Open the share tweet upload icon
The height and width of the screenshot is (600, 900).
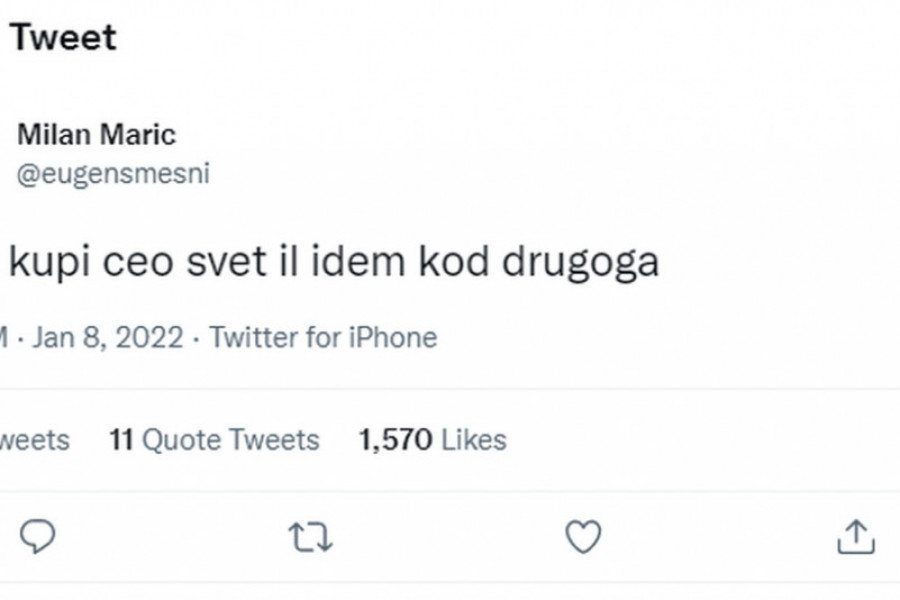click(856, 537)
